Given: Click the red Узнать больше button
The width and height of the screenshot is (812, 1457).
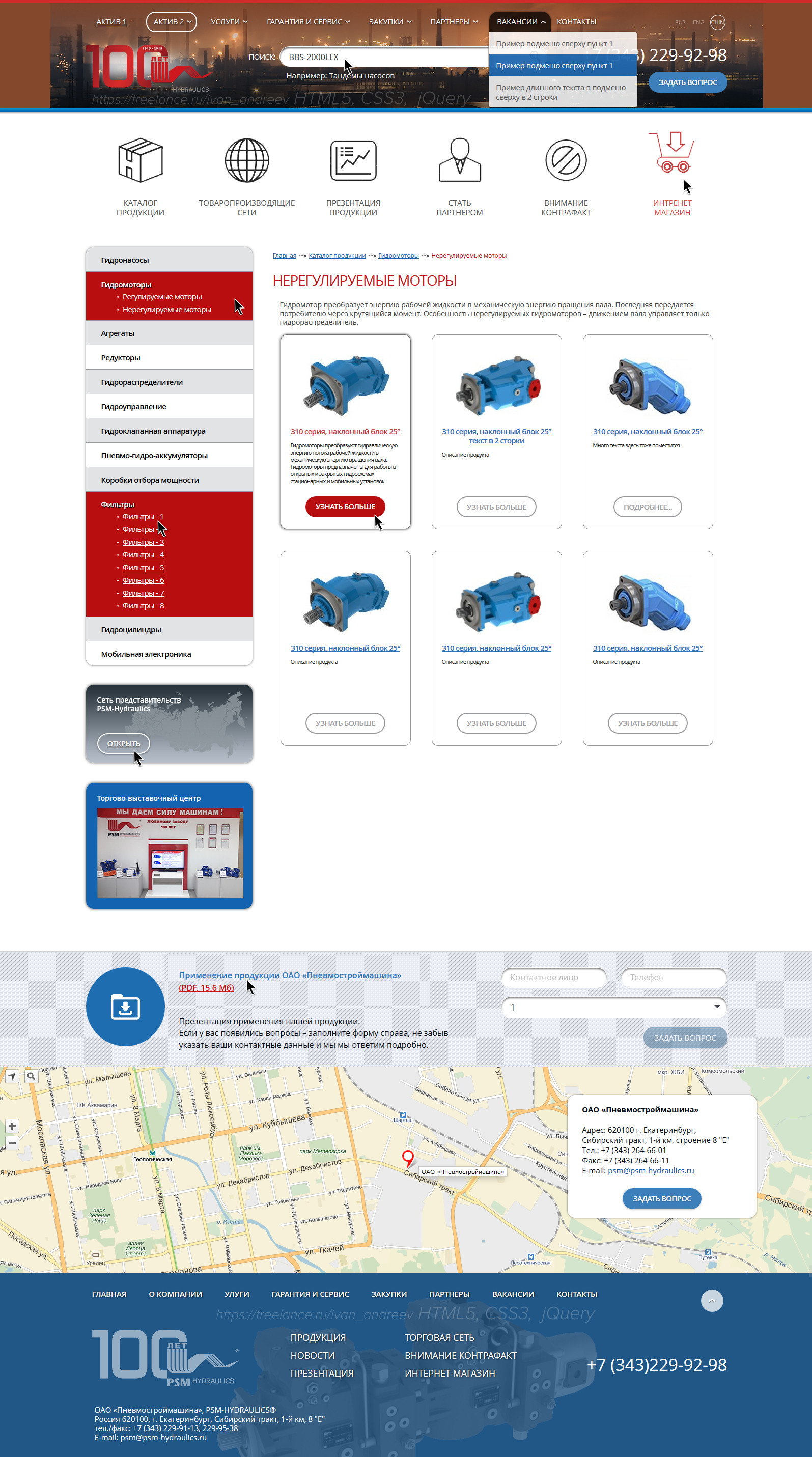Looking at the screenshot, I should tap(345, 506).
